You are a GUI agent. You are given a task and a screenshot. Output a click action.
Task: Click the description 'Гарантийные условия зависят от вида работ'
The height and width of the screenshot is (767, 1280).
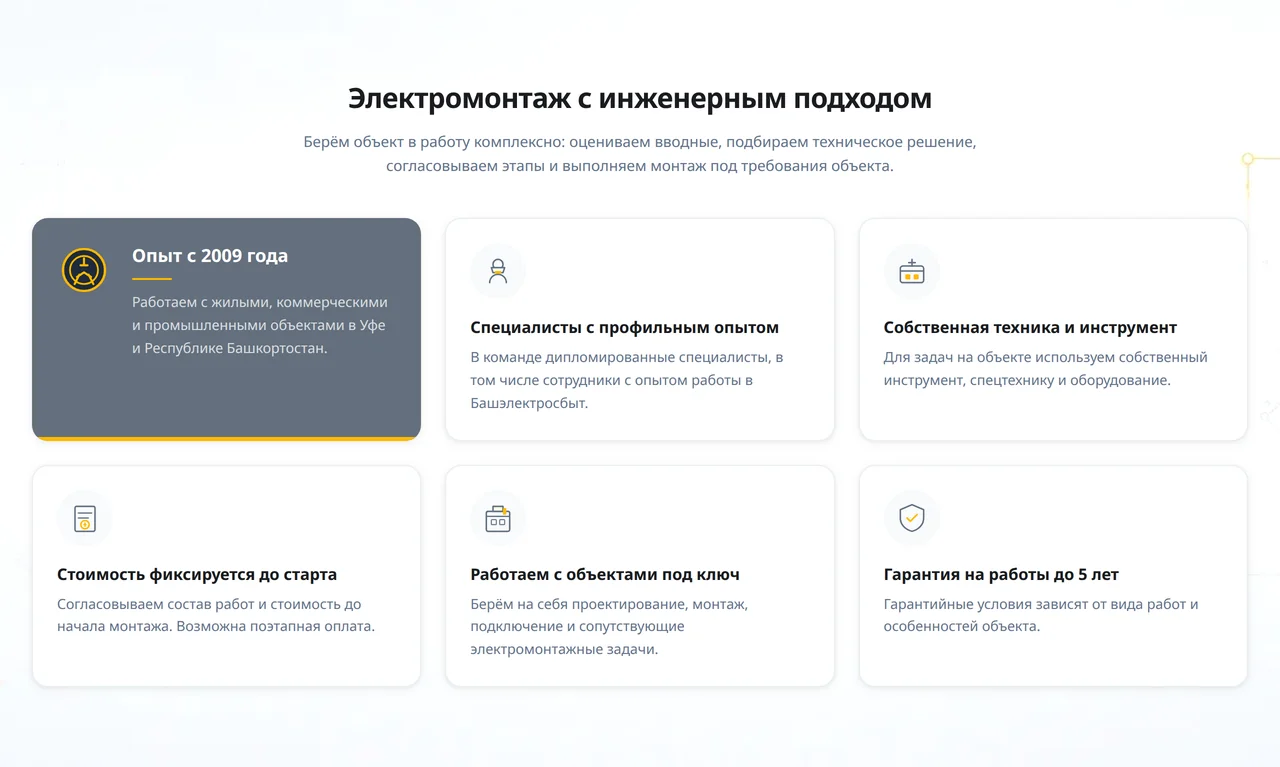1041,615
